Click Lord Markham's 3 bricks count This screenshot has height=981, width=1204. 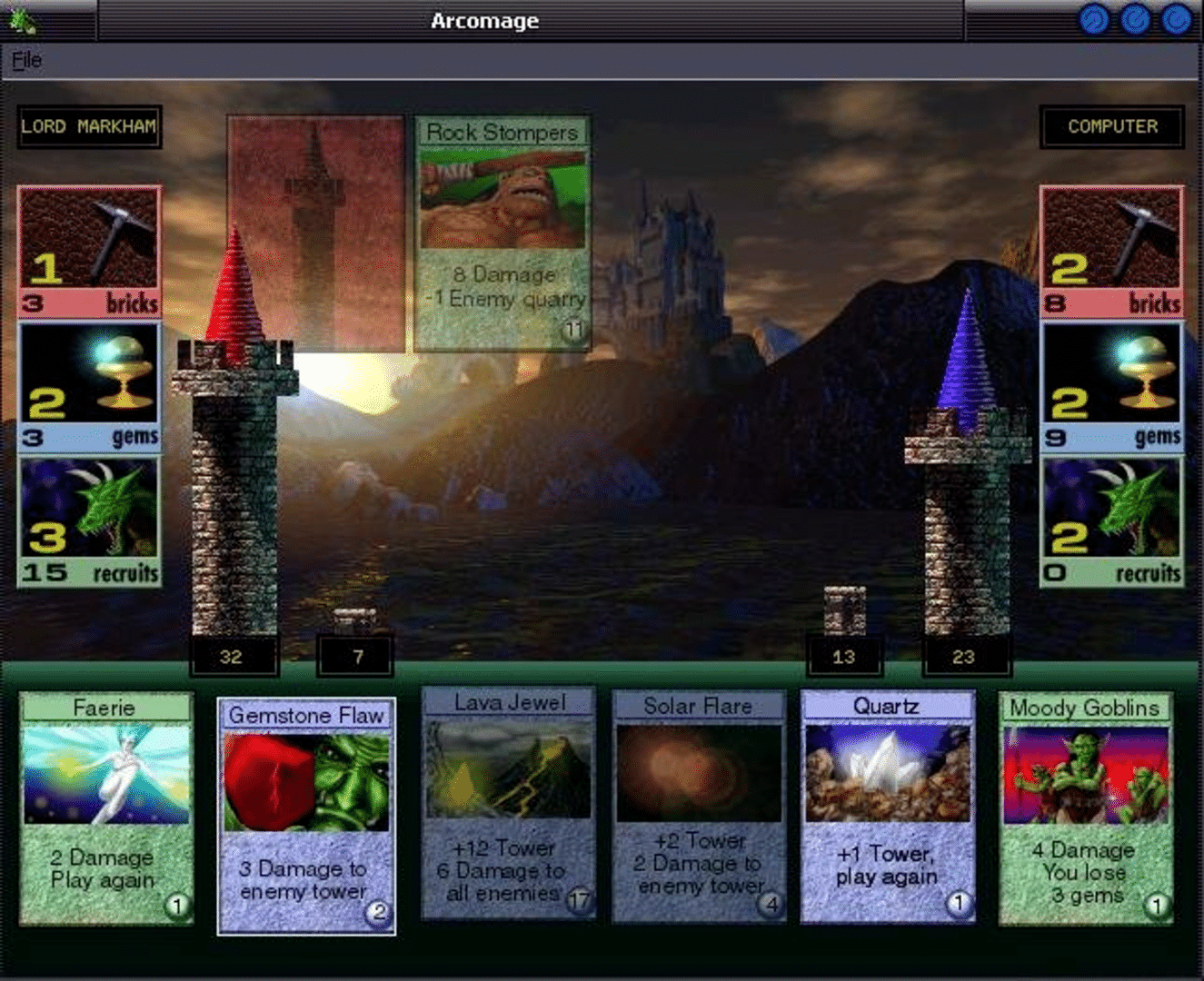[33, 302]
